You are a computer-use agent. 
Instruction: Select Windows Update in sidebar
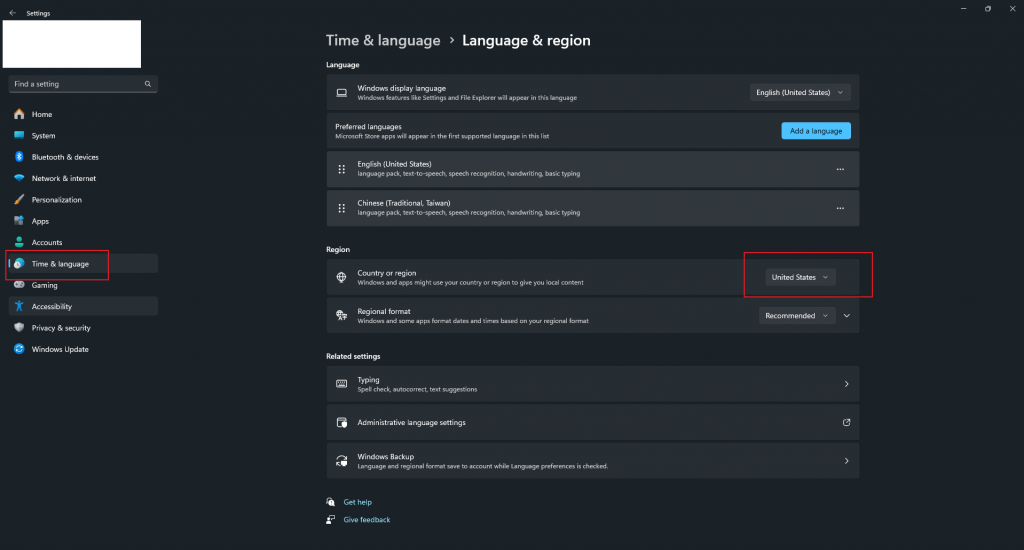coord(83,349)
